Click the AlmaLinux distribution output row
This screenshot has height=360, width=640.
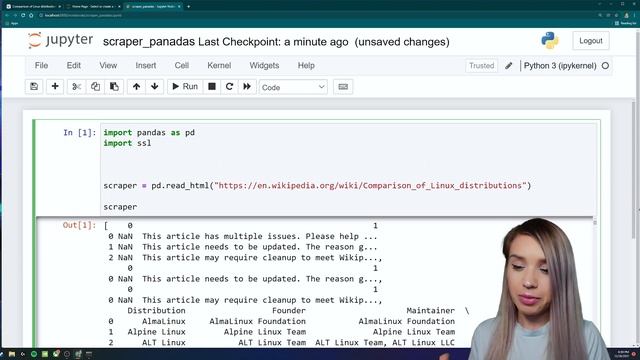pos(282,321)
